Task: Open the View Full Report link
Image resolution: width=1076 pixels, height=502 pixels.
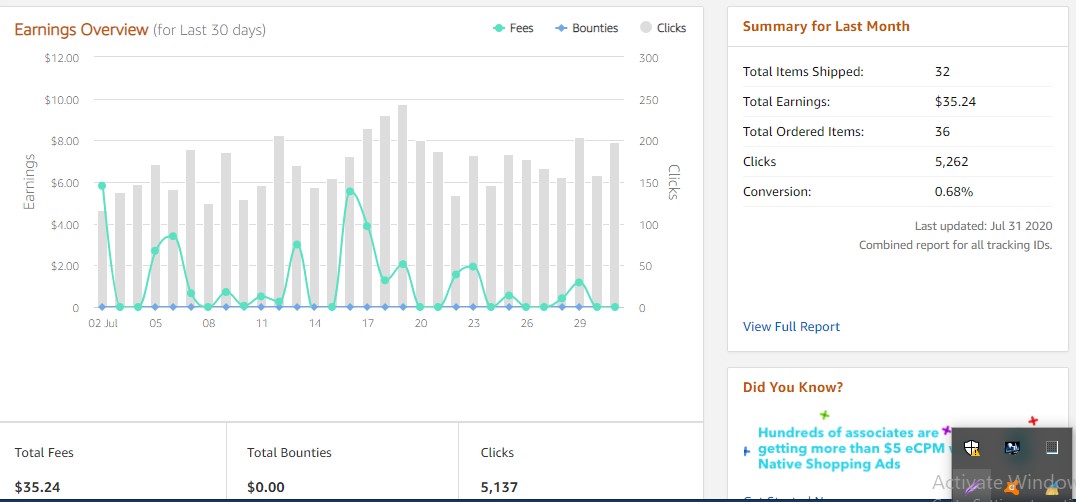Action: (791, 327)
